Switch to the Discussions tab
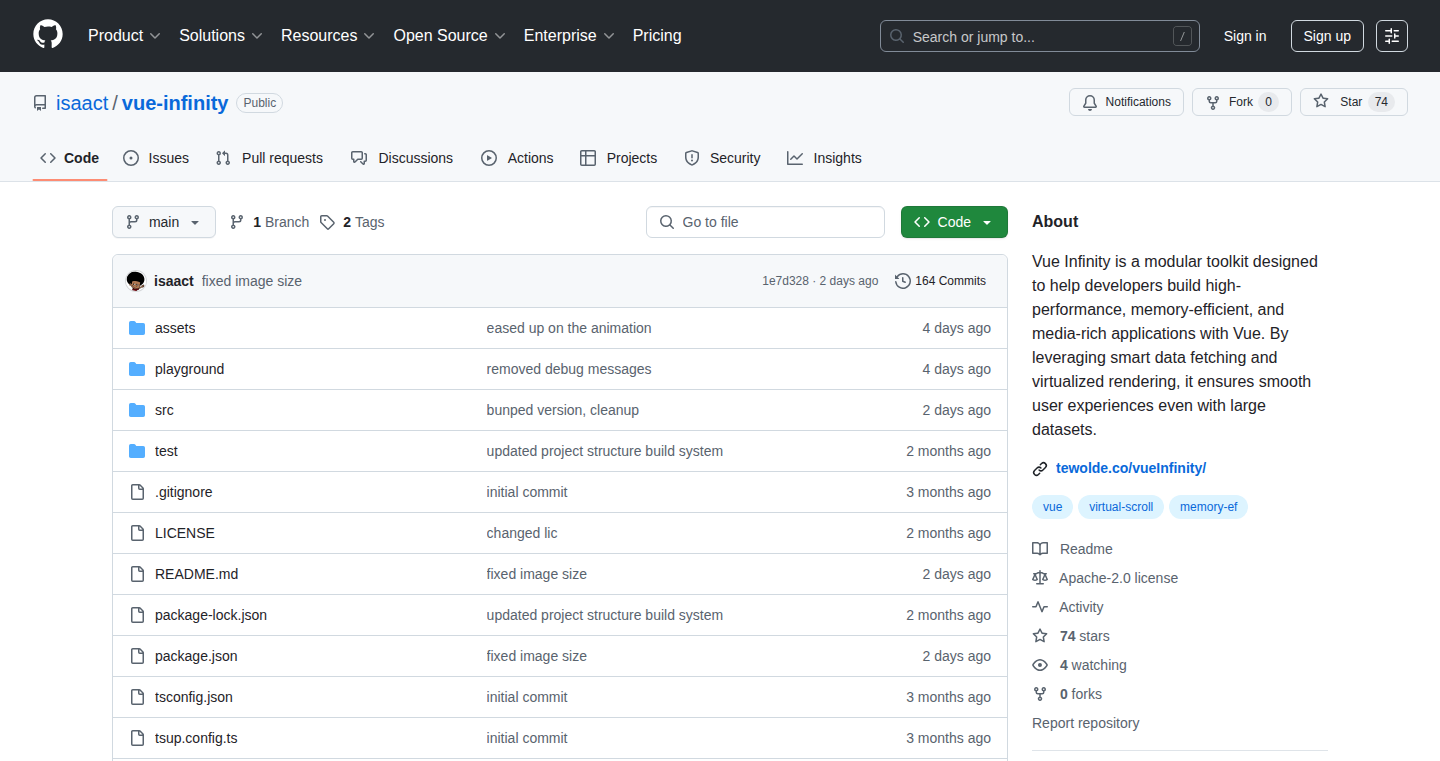Viewport: 1440px width, 761px height. tap(402, 158)
